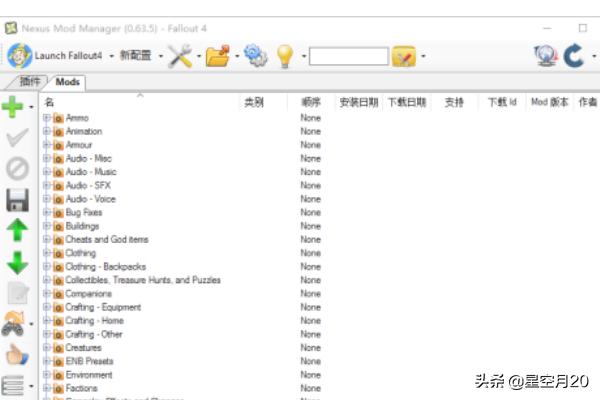Expand the Animation category
The width and height of the screenshot is (600, 400).
47,131
